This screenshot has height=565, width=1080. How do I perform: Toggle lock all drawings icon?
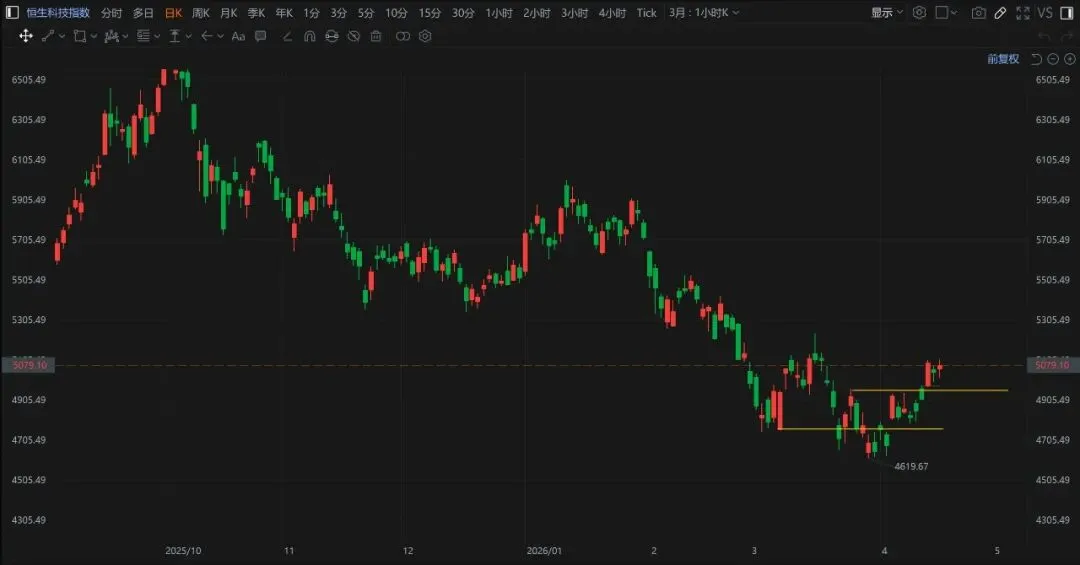331,36
